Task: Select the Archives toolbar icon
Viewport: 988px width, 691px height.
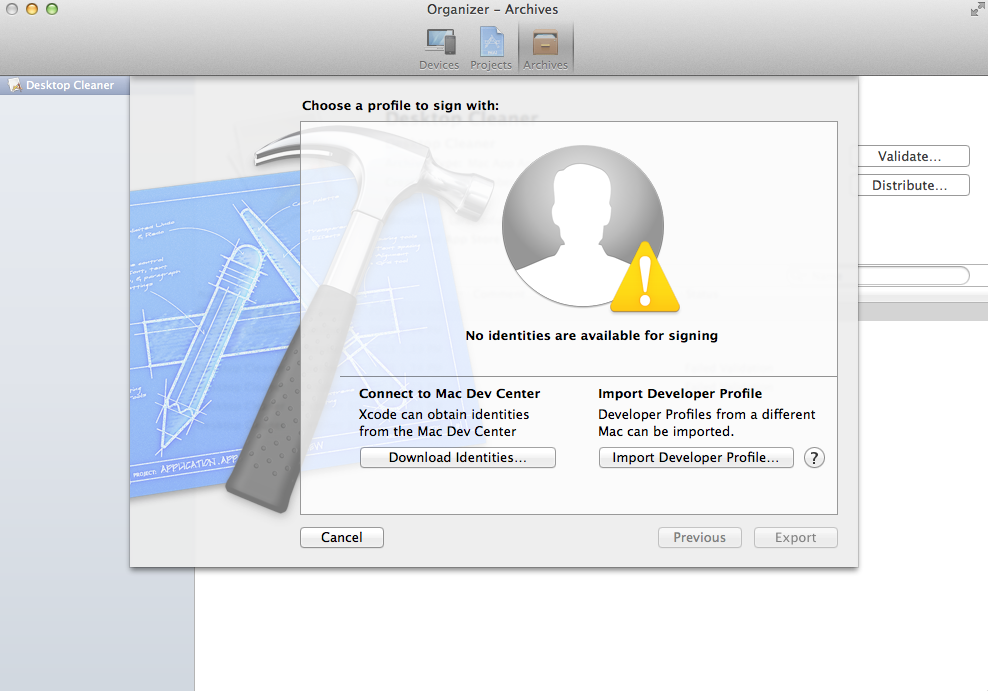Action: tap(545, 49)
